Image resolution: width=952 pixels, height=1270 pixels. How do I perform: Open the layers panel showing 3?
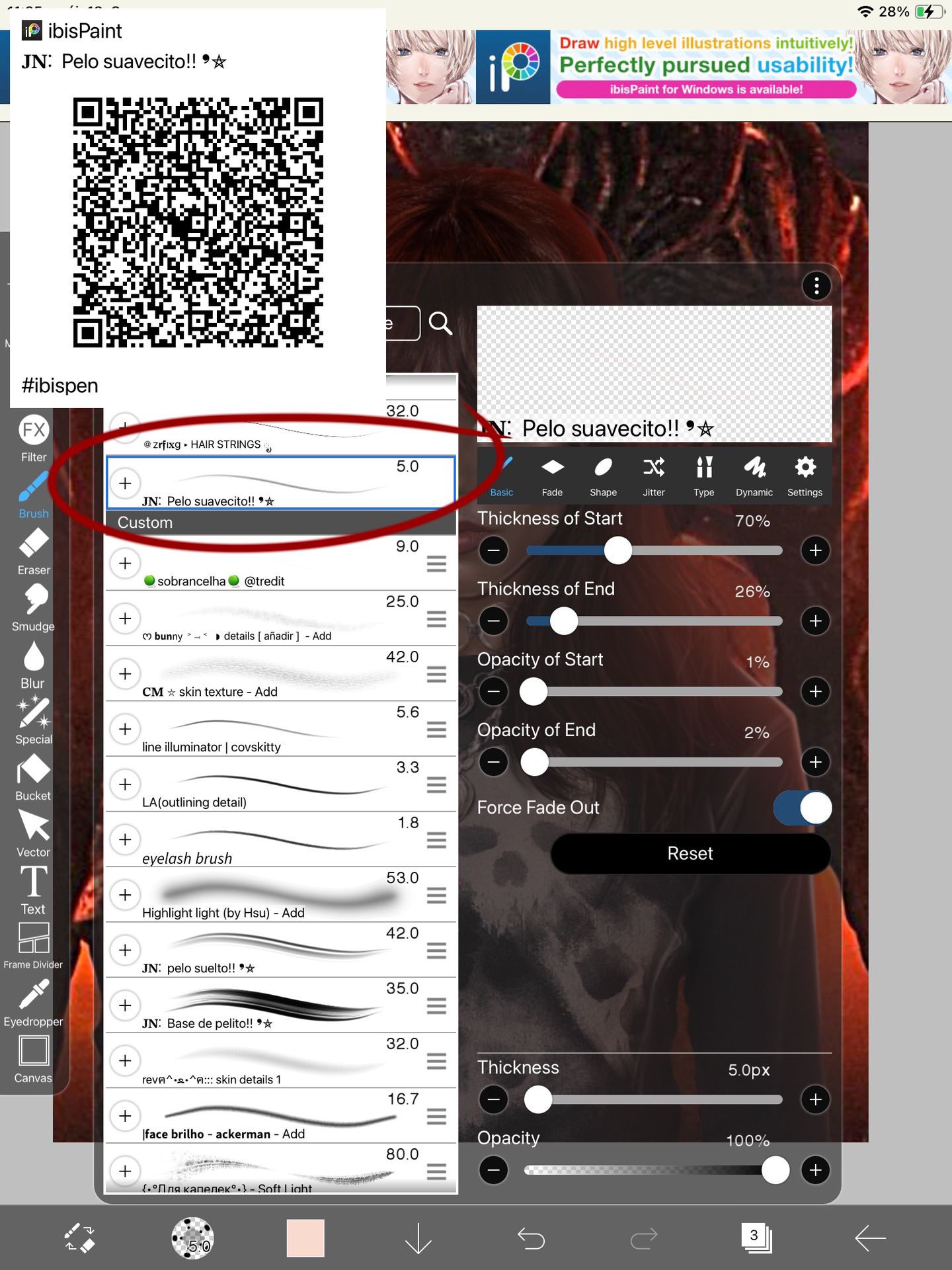(756, 1238)
